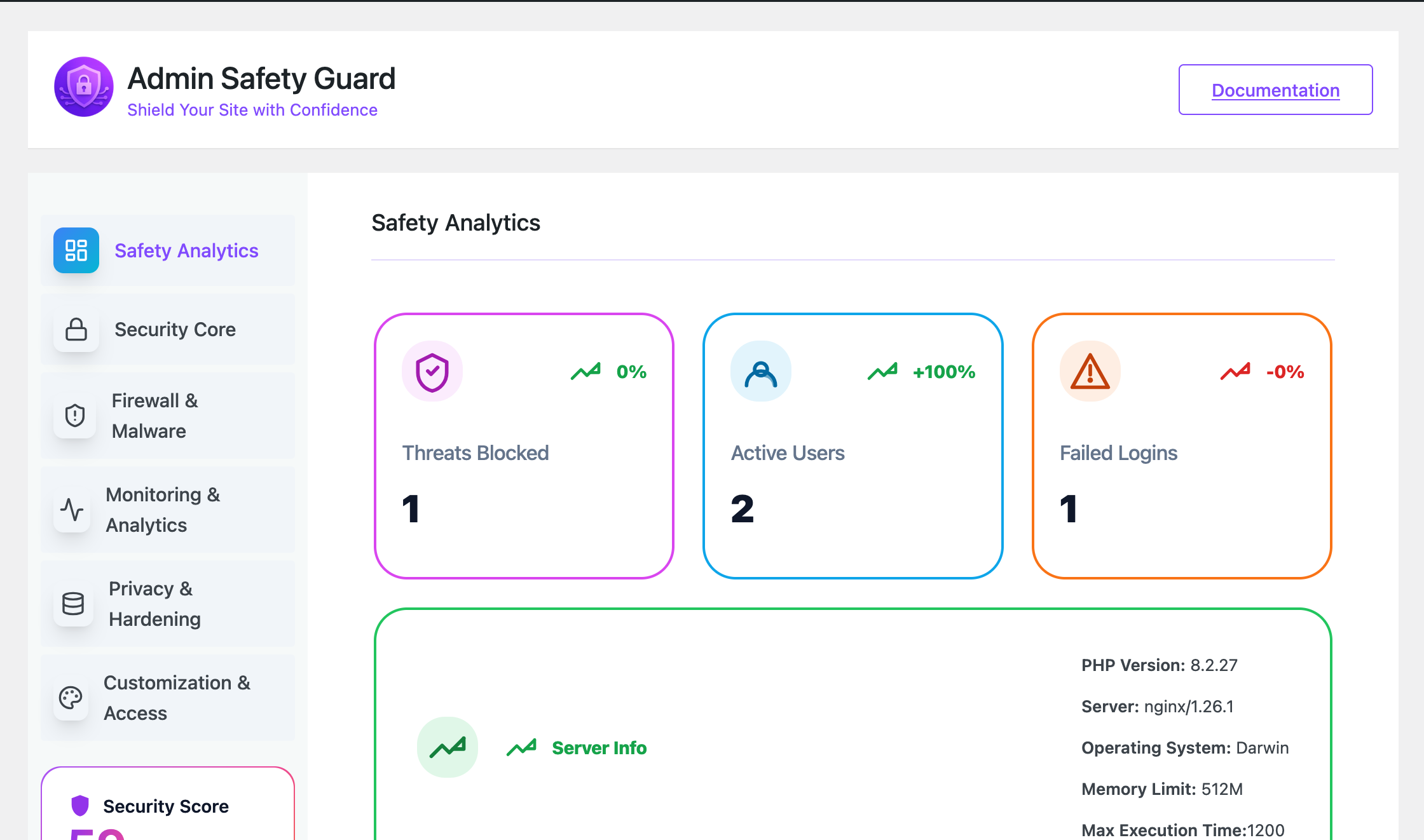
Task: Click the Shield Your Site with Confidence tagline
Action: coord(252,110)
